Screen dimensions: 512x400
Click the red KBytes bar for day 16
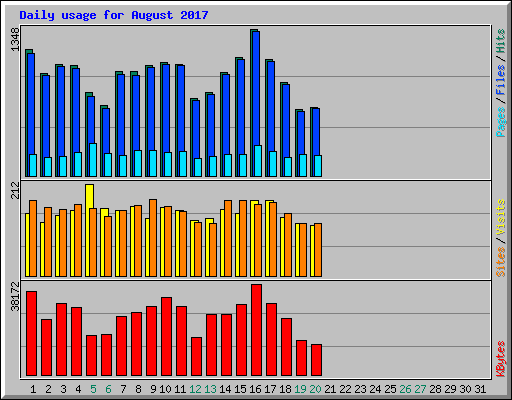pos(256,330)
